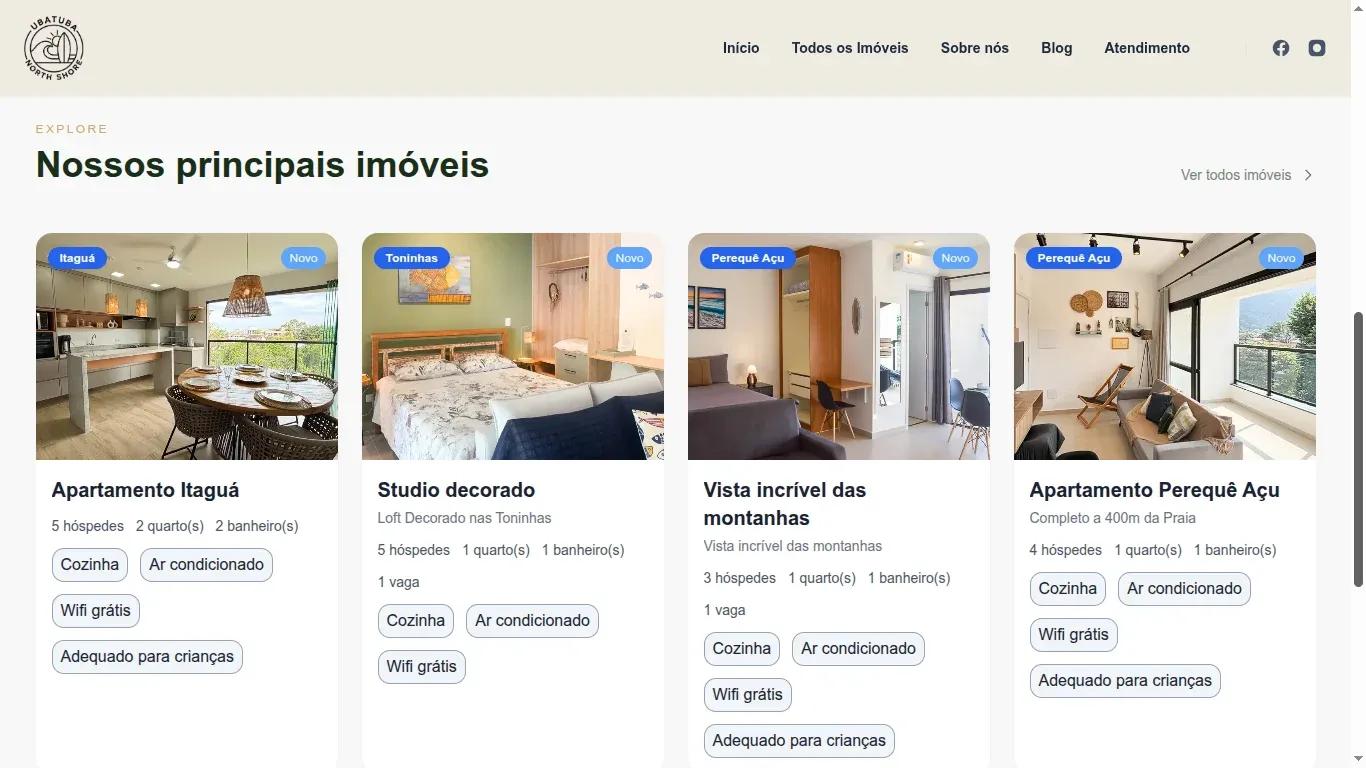Navigate to the Sobre nós page

(x=974, y=48)
